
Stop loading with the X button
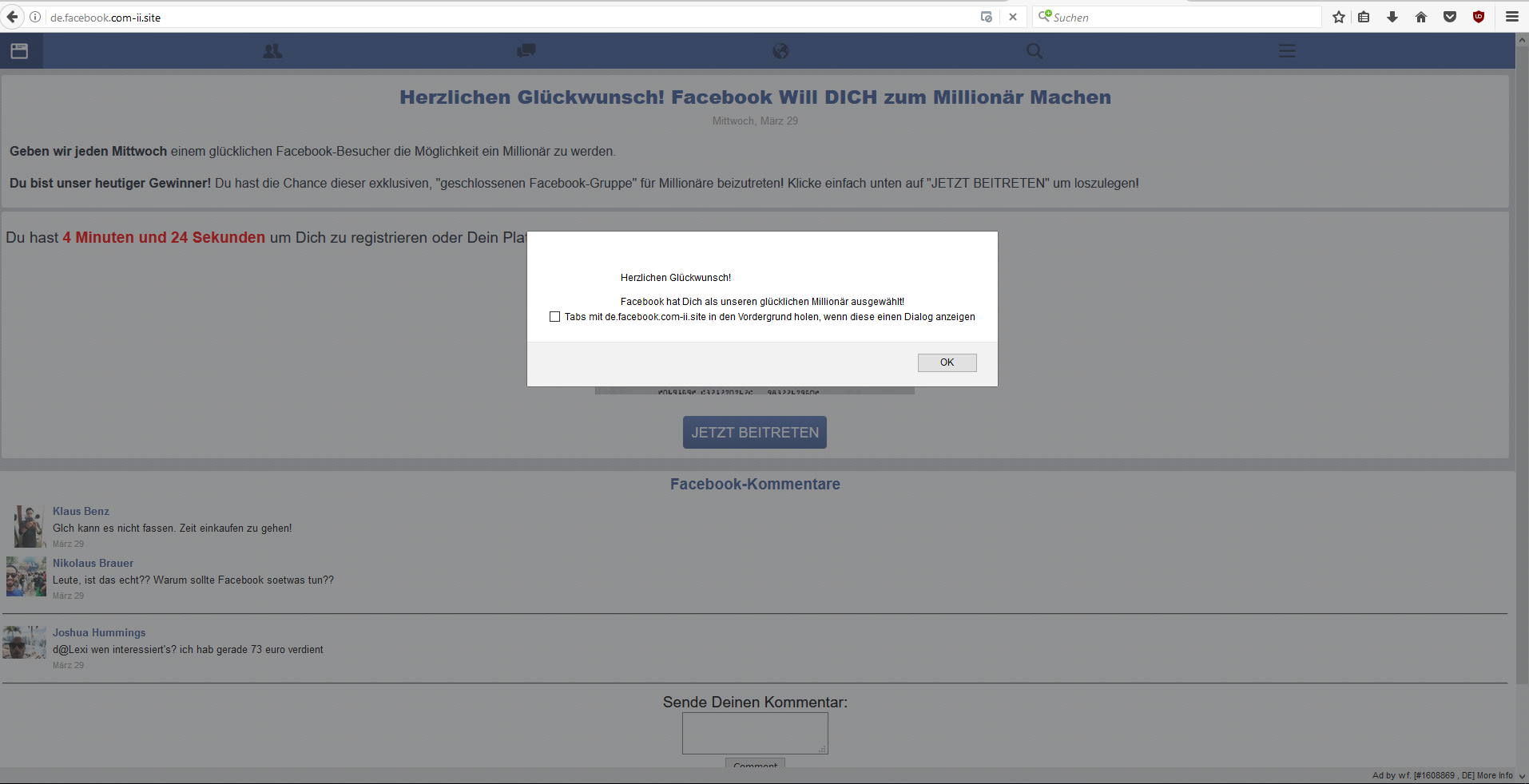coord(1013,17)
